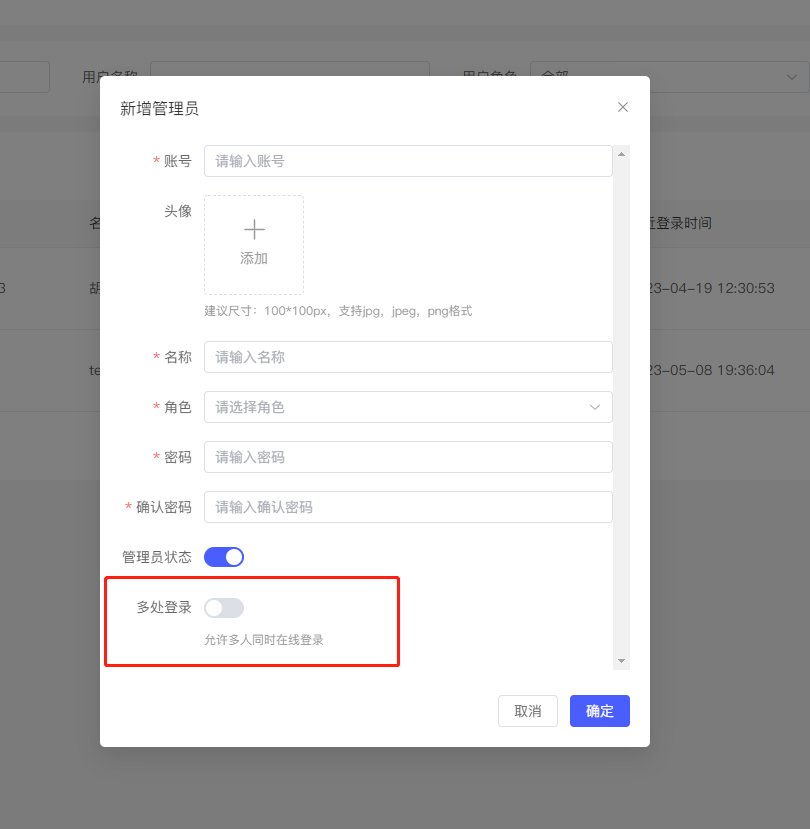
Task: Click the 请输入确认密码 field
Action: [x=408, y=507]
